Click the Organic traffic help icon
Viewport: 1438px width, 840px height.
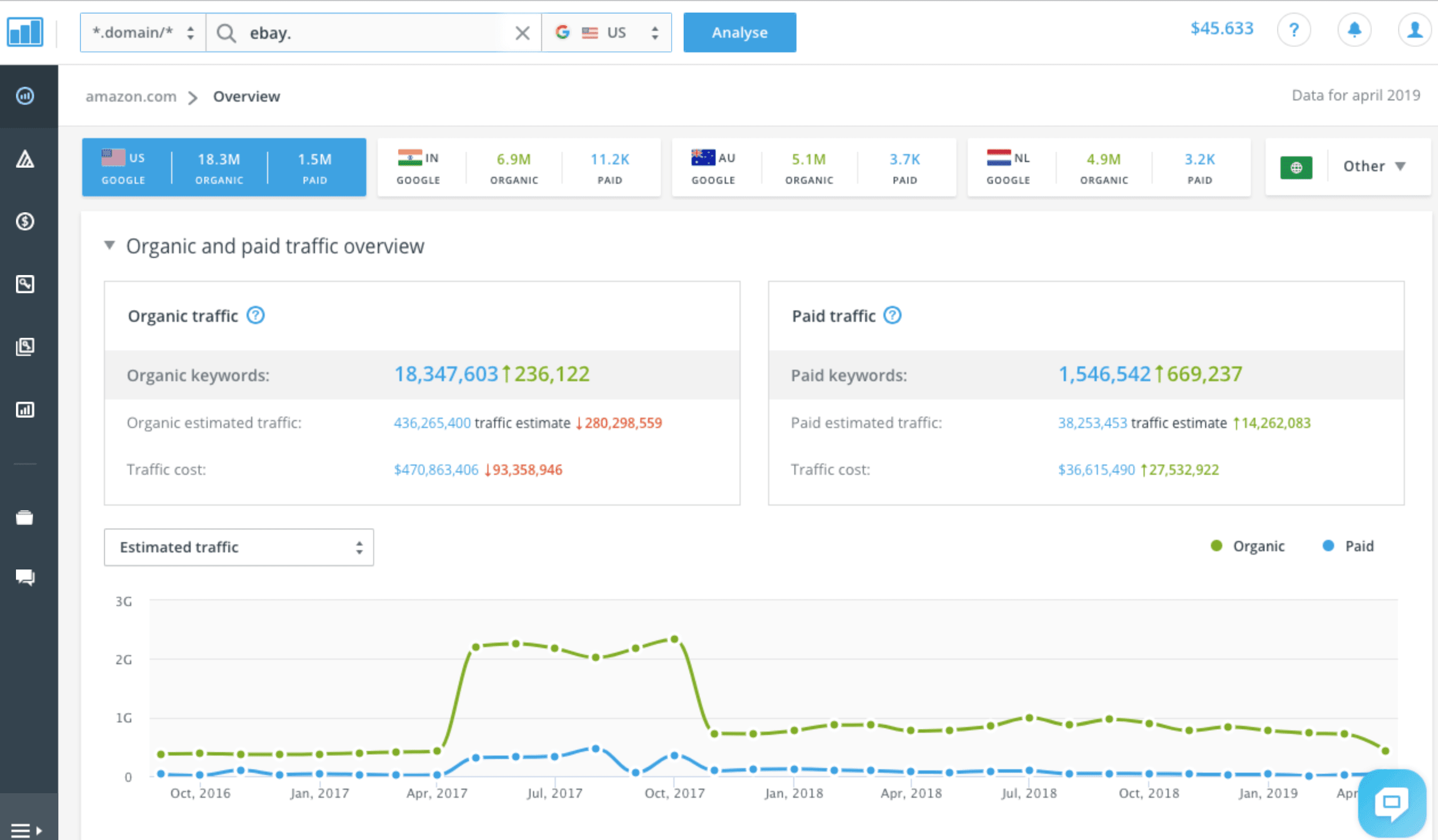255,315
